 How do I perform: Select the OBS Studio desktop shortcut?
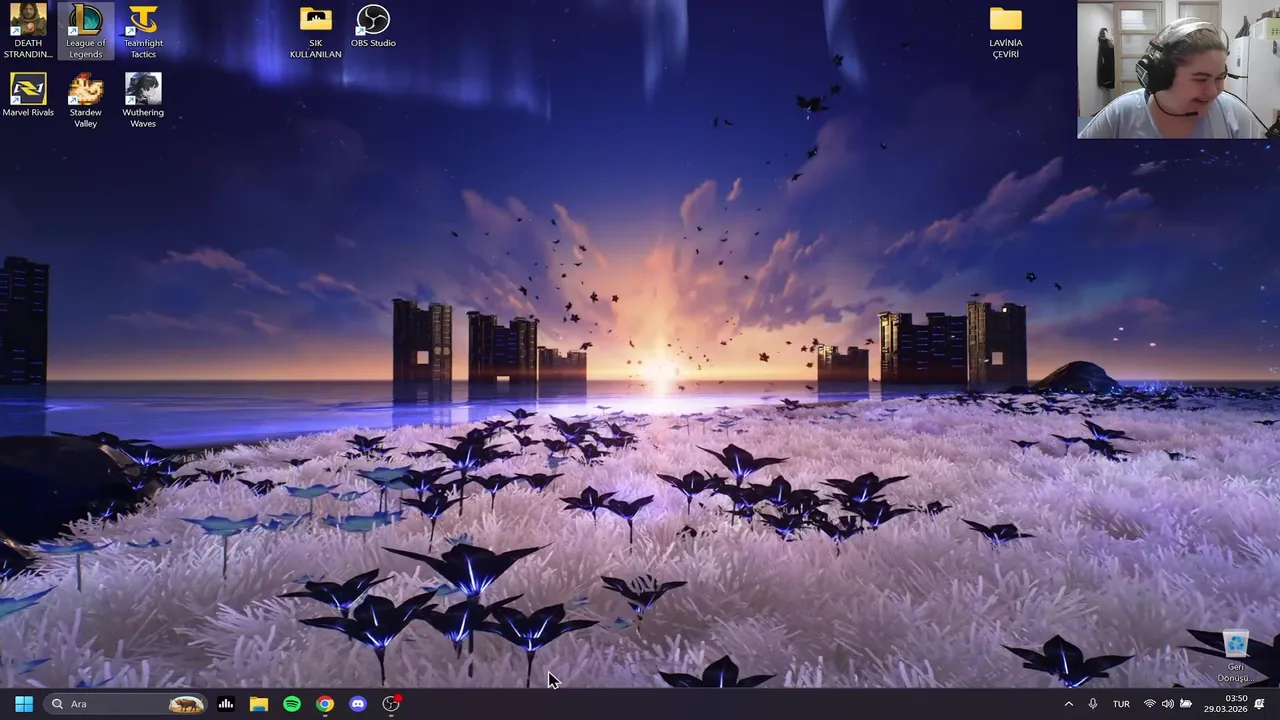pos(373,26)
